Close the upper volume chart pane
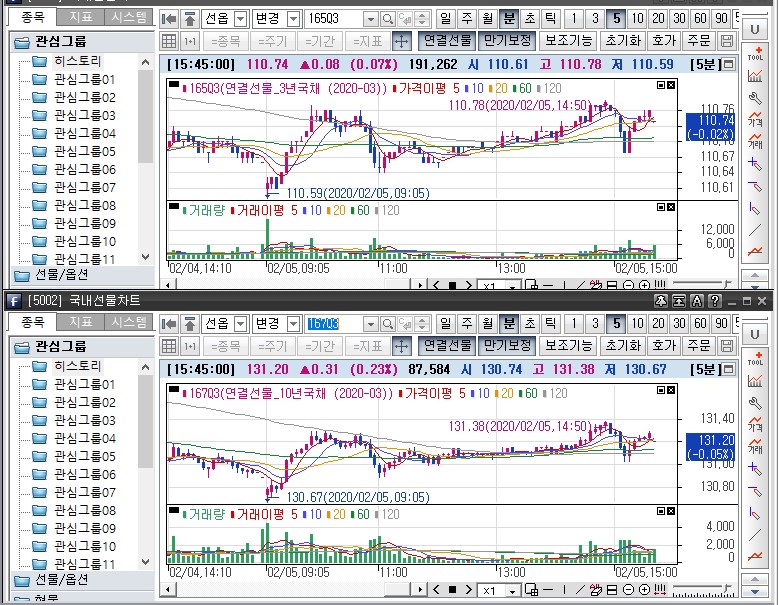Image resolution: width=778 pixels, height=605 pixels. click(671, 205)
